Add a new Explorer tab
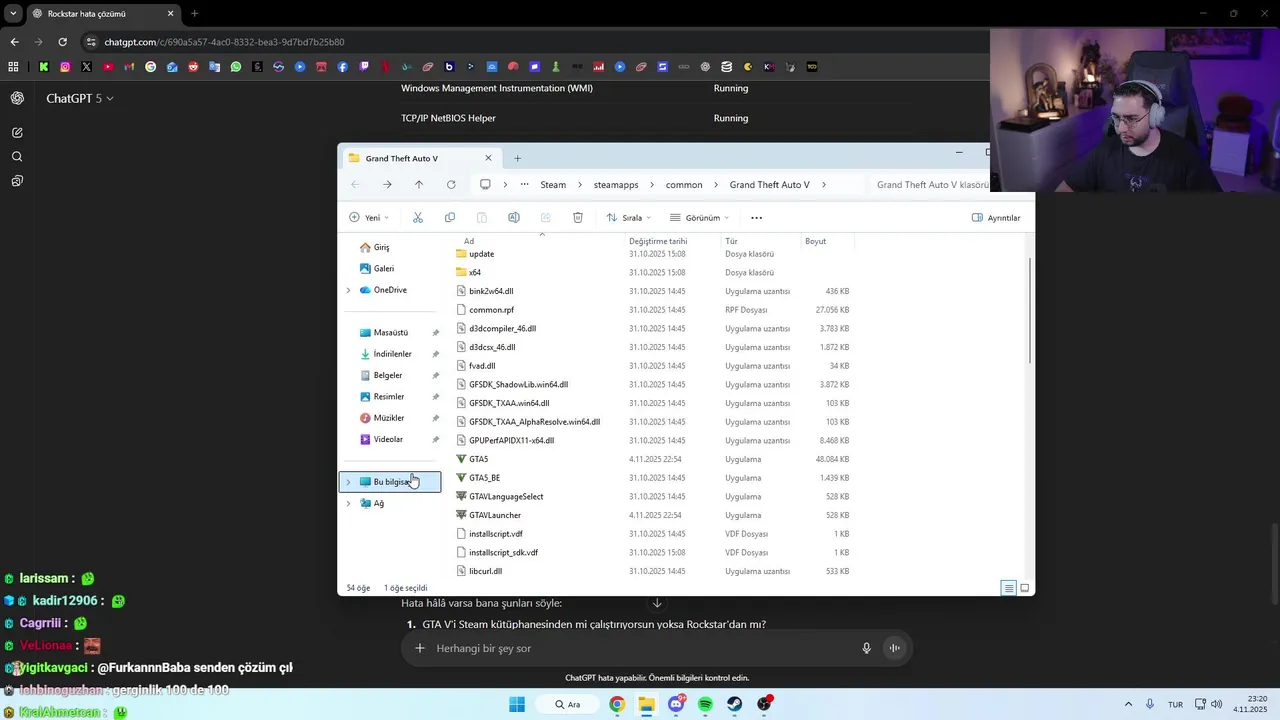Image resolution: width=1280 pixels, height=720 pixels. pyautogui.click(x=517, y=158)
